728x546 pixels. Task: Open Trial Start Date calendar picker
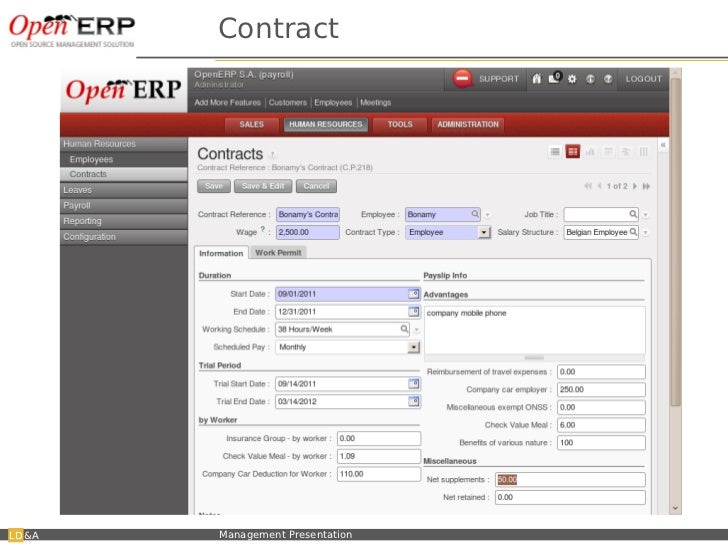tap(413, 383)
